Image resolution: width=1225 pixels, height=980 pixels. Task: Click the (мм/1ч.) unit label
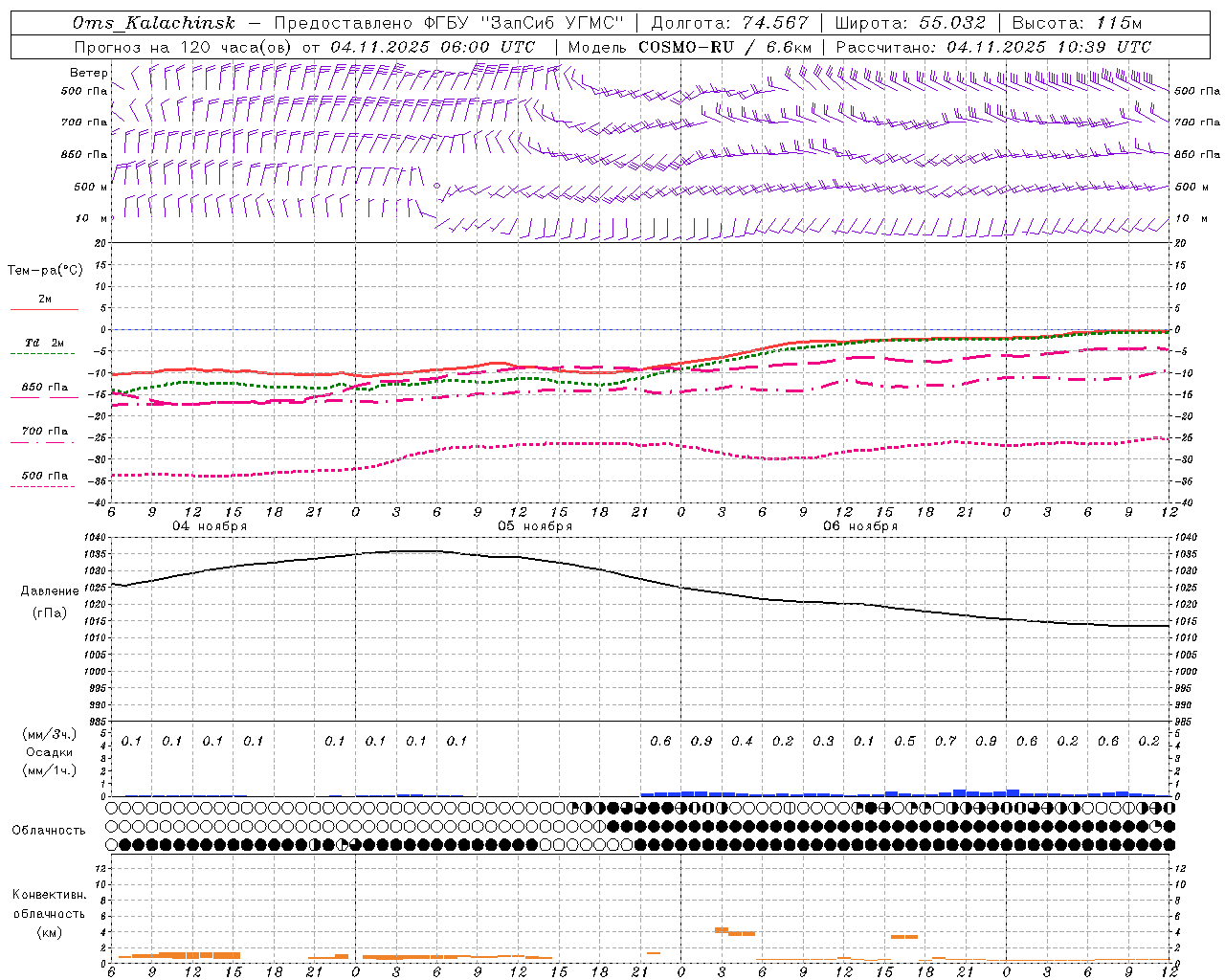pos(50,770)
